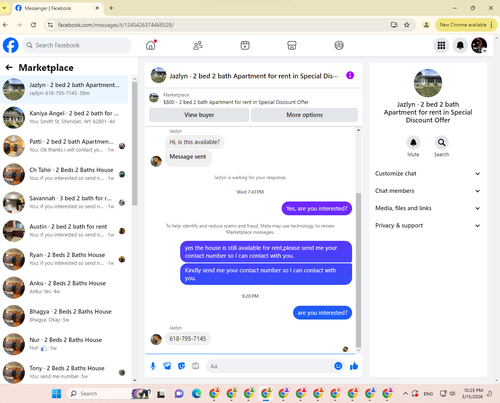Open the Friends icon in top navigation
Screen dimensions: 500x403
198,45
